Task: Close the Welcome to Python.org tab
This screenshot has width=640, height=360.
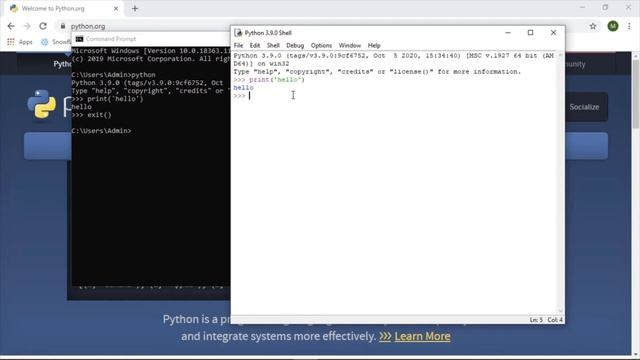Action: coord(116,9)
